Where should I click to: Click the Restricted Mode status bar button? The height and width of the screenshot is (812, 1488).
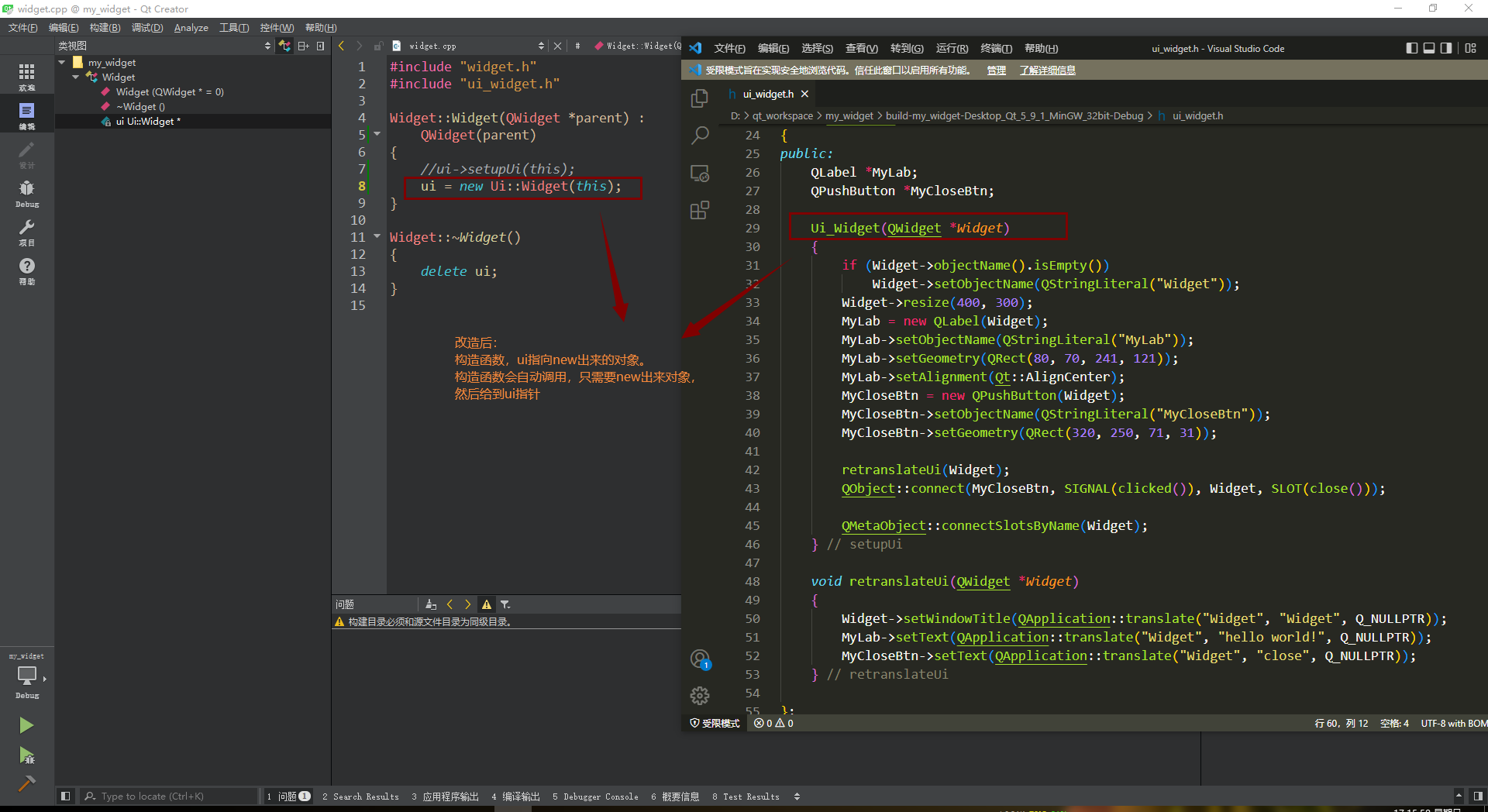click(715, 723)
